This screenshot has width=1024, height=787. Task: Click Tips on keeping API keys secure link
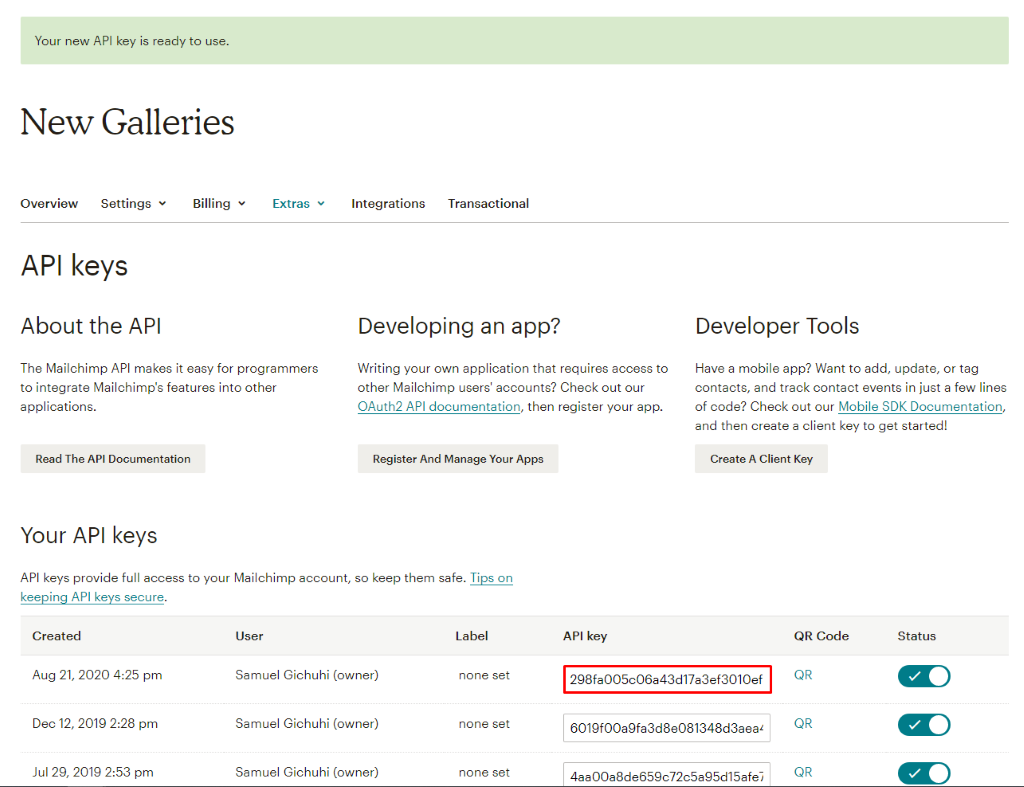pos(266,587)
